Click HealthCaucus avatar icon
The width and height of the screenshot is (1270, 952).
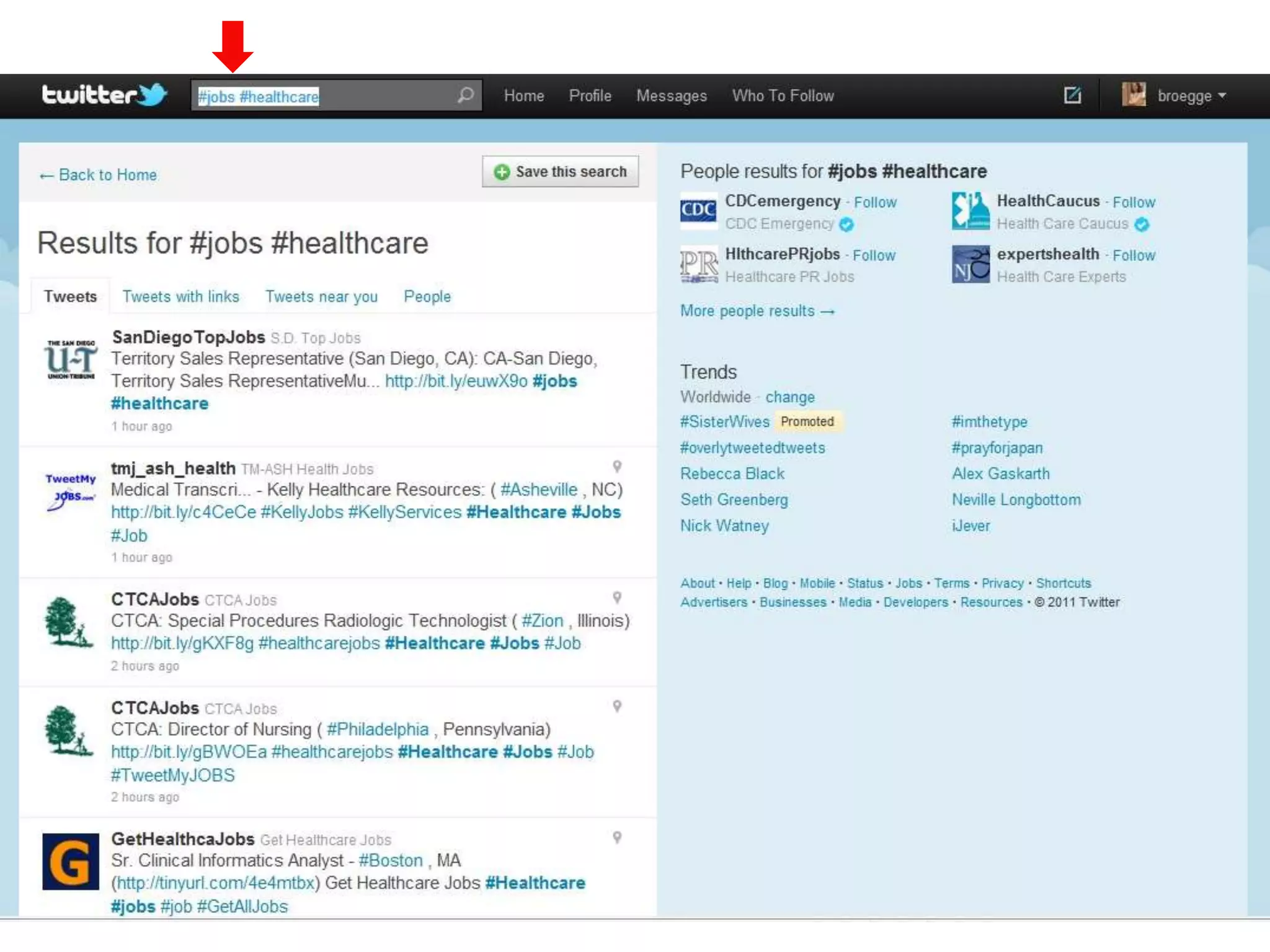click(x=971, y=211)
